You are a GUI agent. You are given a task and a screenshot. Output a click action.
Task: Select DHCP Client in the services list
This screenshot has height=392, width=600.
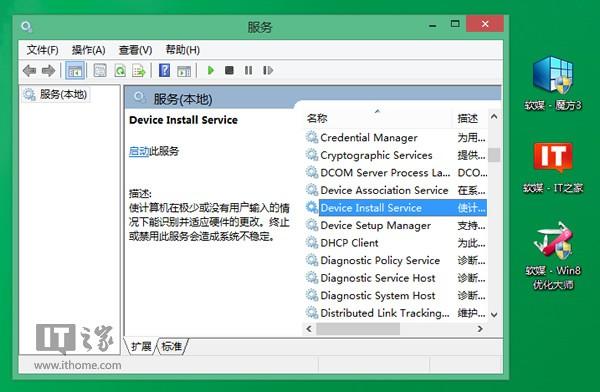pos(396,243)
